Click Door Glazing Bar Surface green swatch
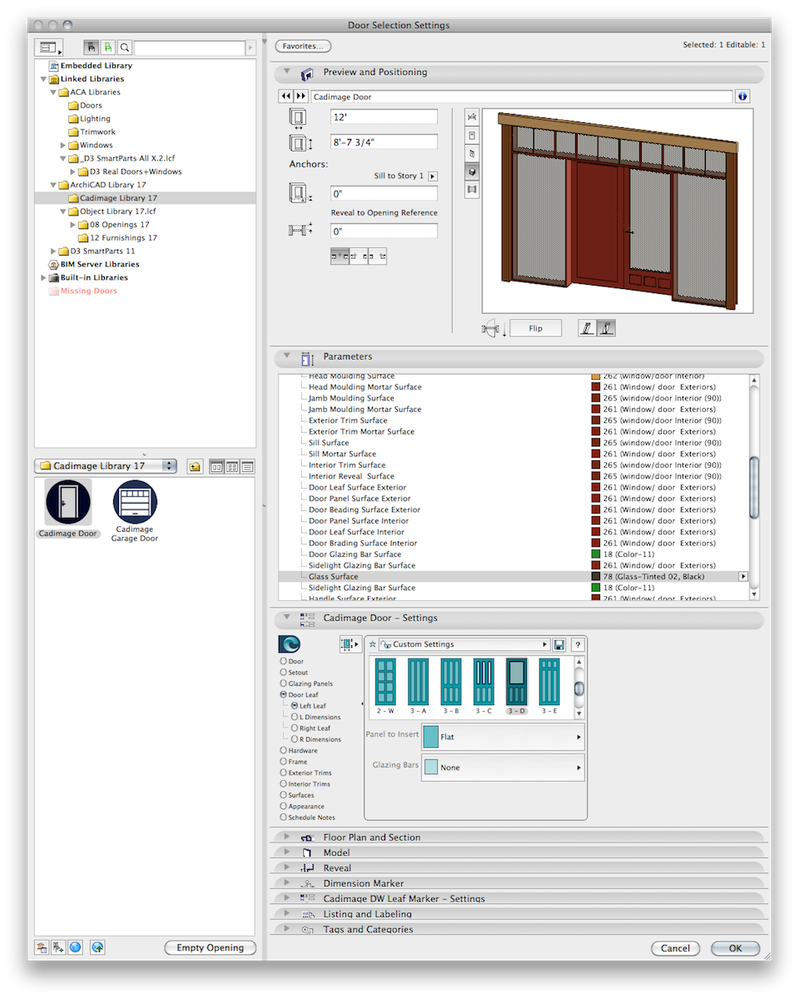Image resolution: width=799 pixels, height=999 pixels. [596, 554]
